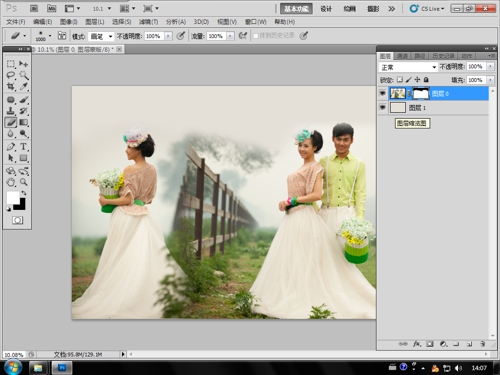
Task: Select the Gradient tool
Action: click(23, 122)
